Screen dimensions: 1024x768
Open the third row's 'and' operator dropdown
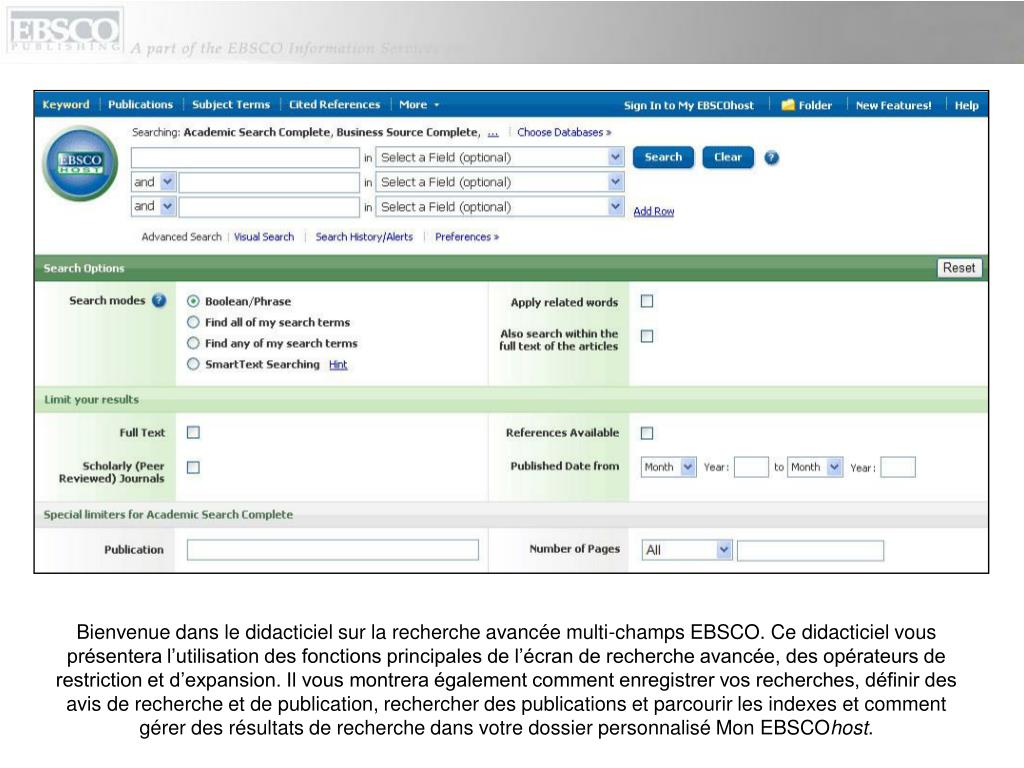pyautogui.click(x=153, y=206)
